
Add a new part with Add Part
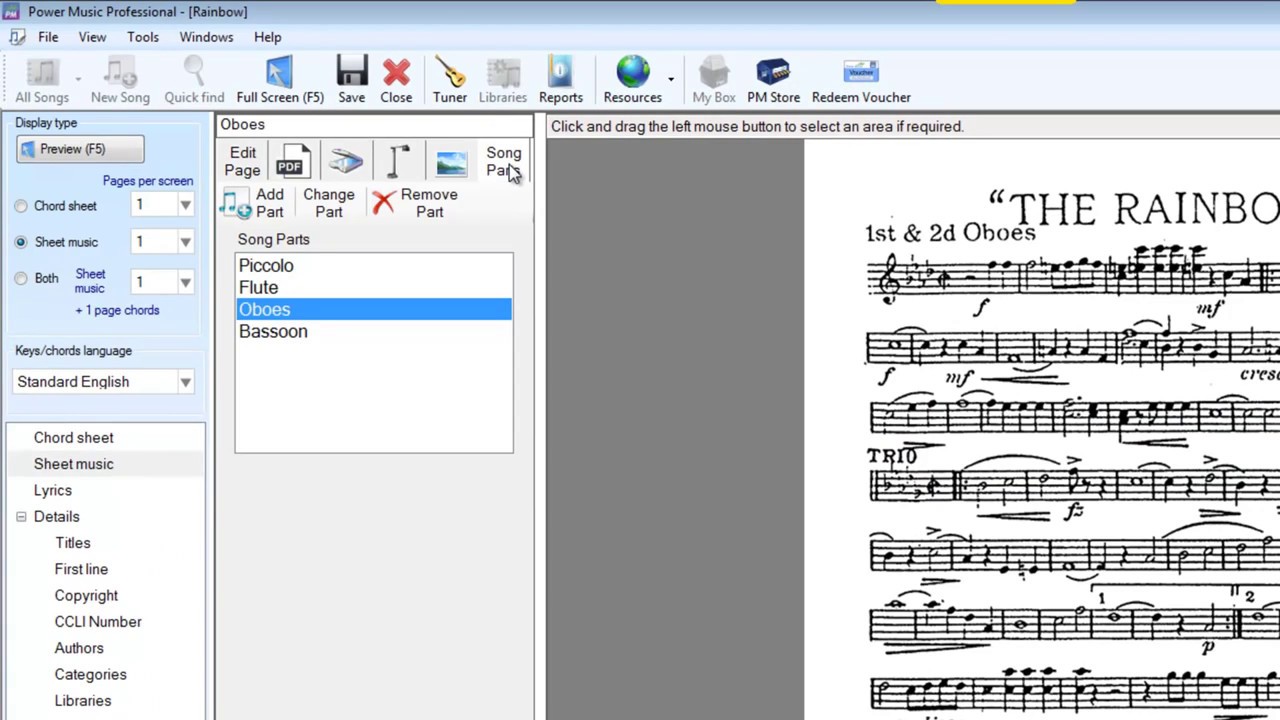[x=253, y=203]
